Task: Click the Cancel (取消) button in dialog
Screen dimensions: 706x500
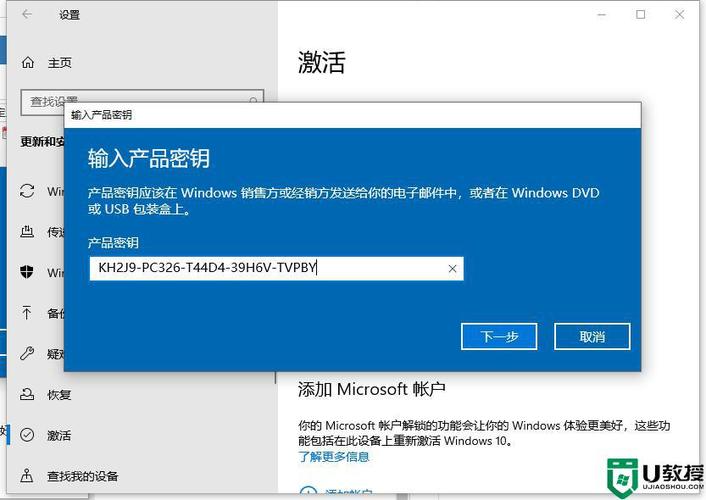Action: (592, 336)
